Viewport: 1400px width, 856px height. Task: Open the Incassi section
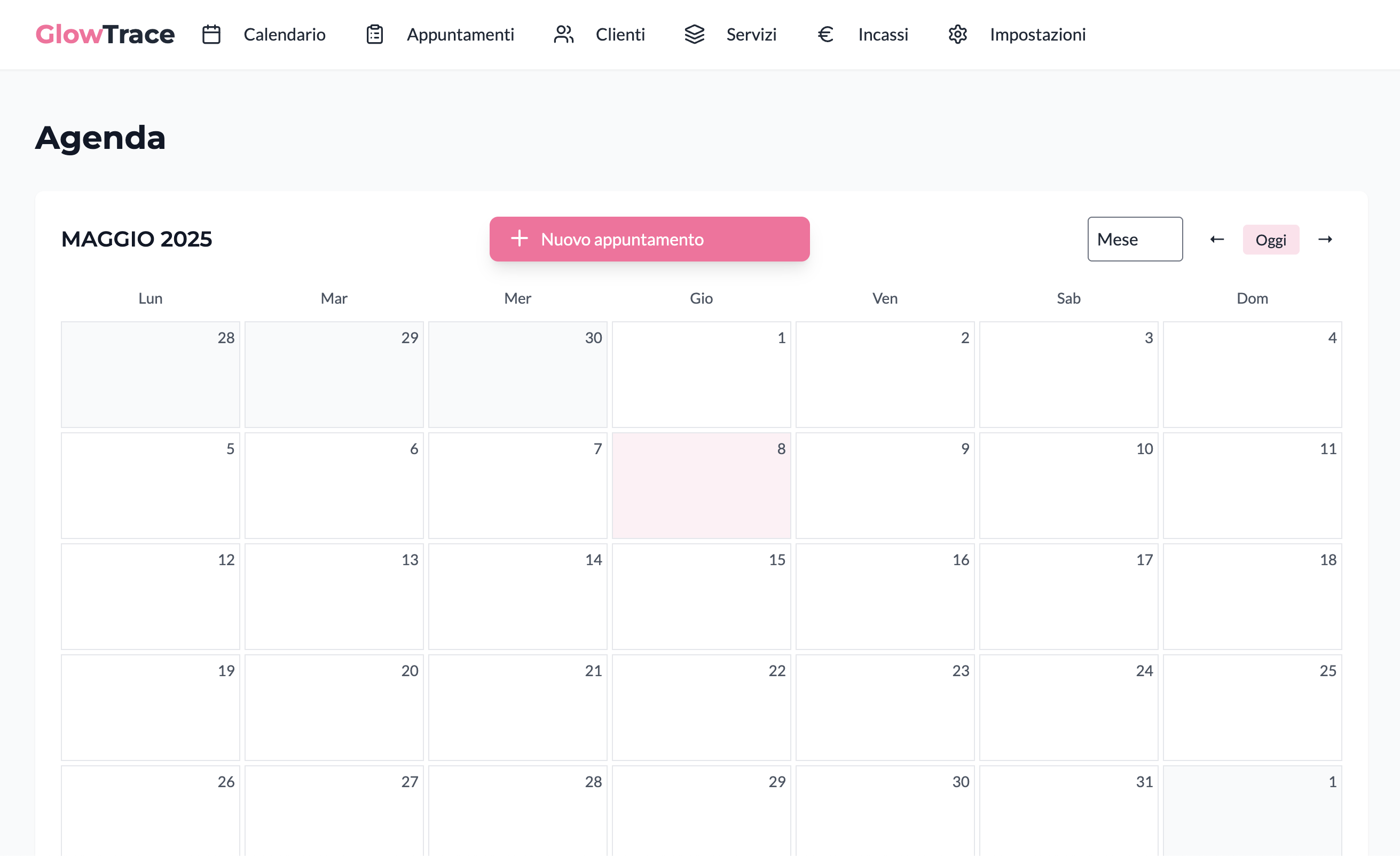pos(883,35)
